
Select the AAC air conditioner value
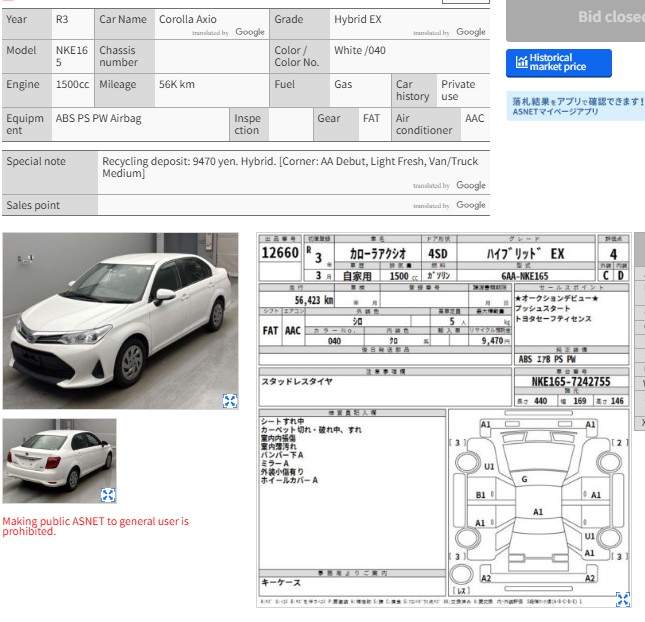[x=474, y=118]
